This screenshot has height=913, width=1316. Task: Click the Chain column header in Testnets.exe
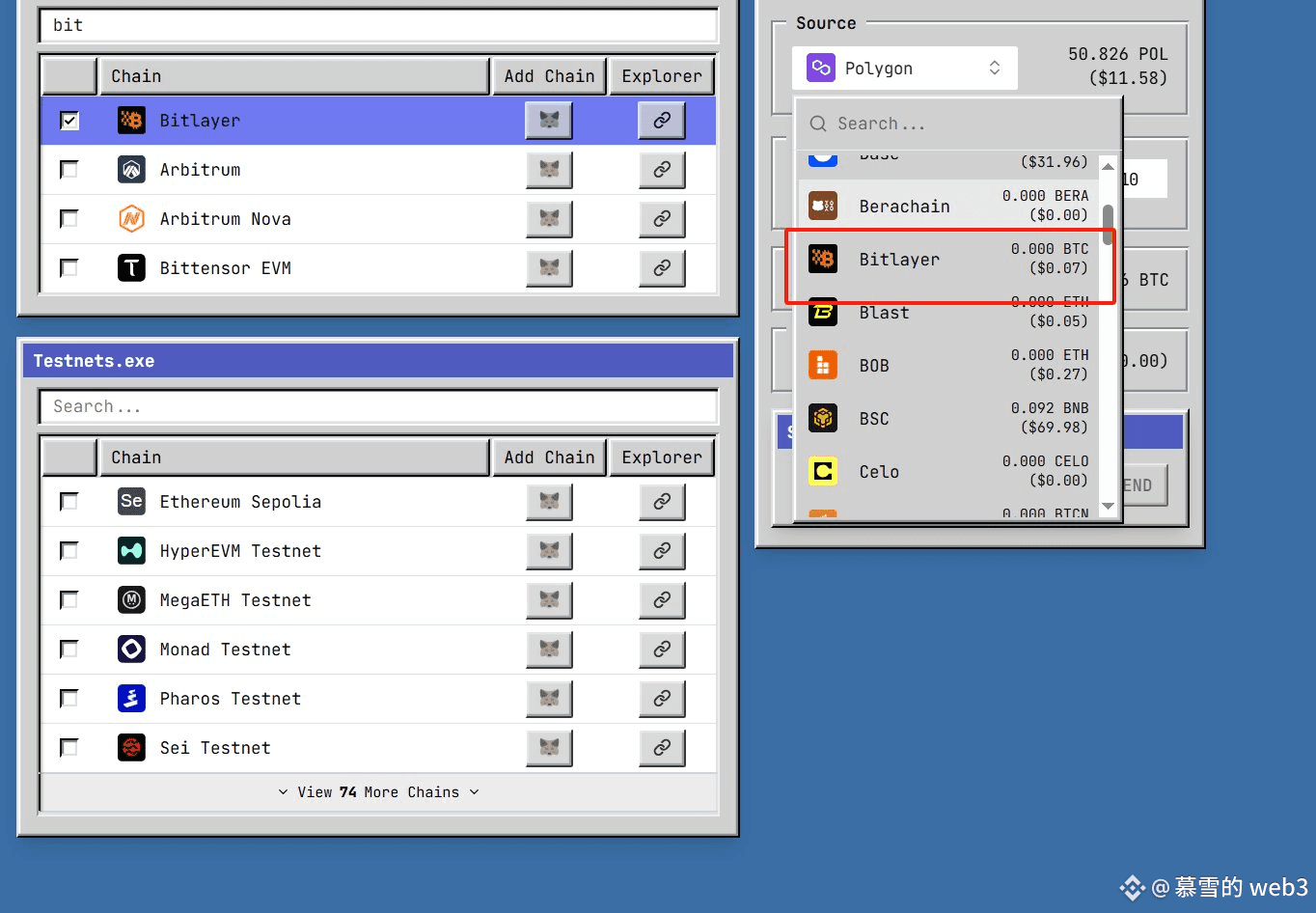[x=294, y=457]
